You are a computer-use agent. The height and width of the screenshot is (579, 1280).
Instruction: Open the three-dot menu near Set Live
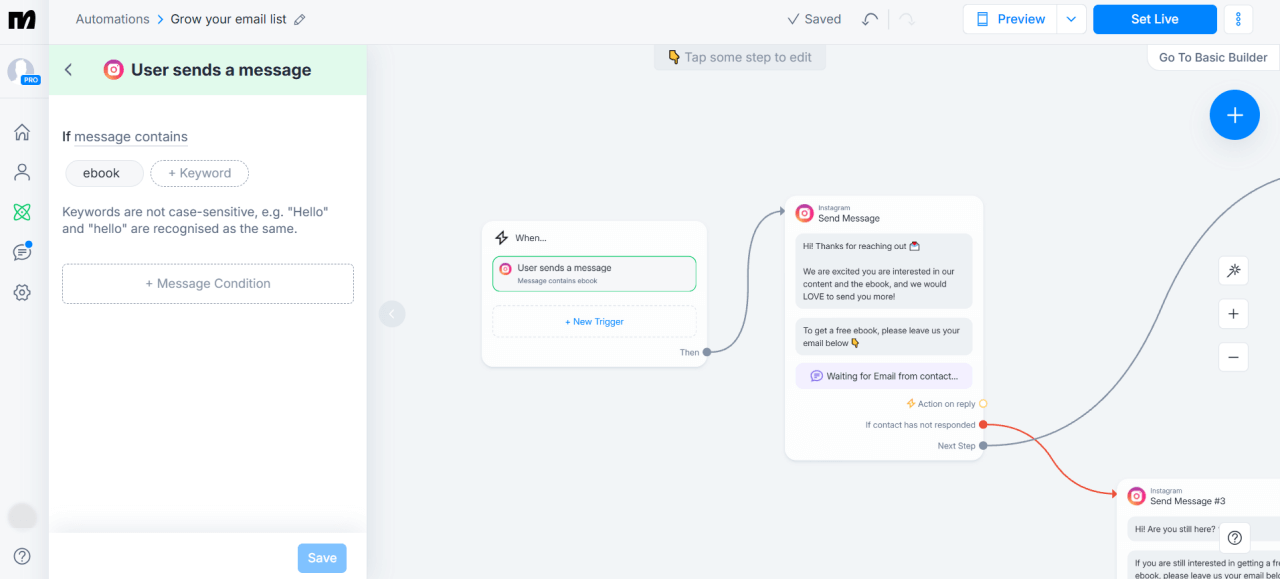pyautogui.click(x=1238, y=18)
